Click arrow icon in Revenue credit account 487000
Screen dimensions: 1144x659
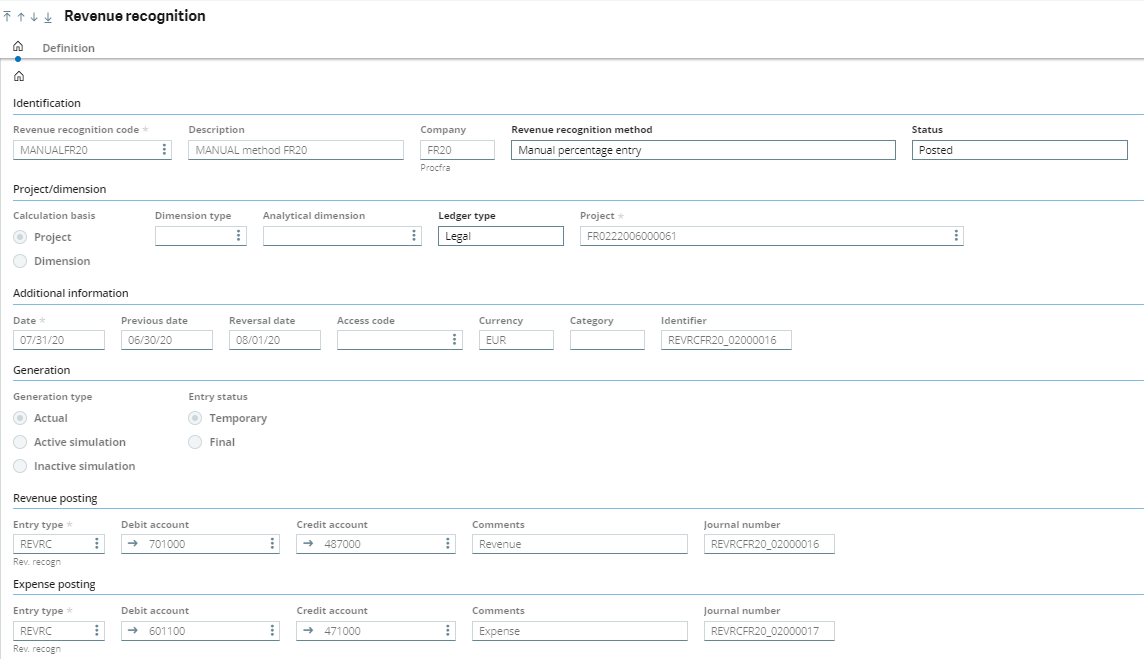[309, 544]
